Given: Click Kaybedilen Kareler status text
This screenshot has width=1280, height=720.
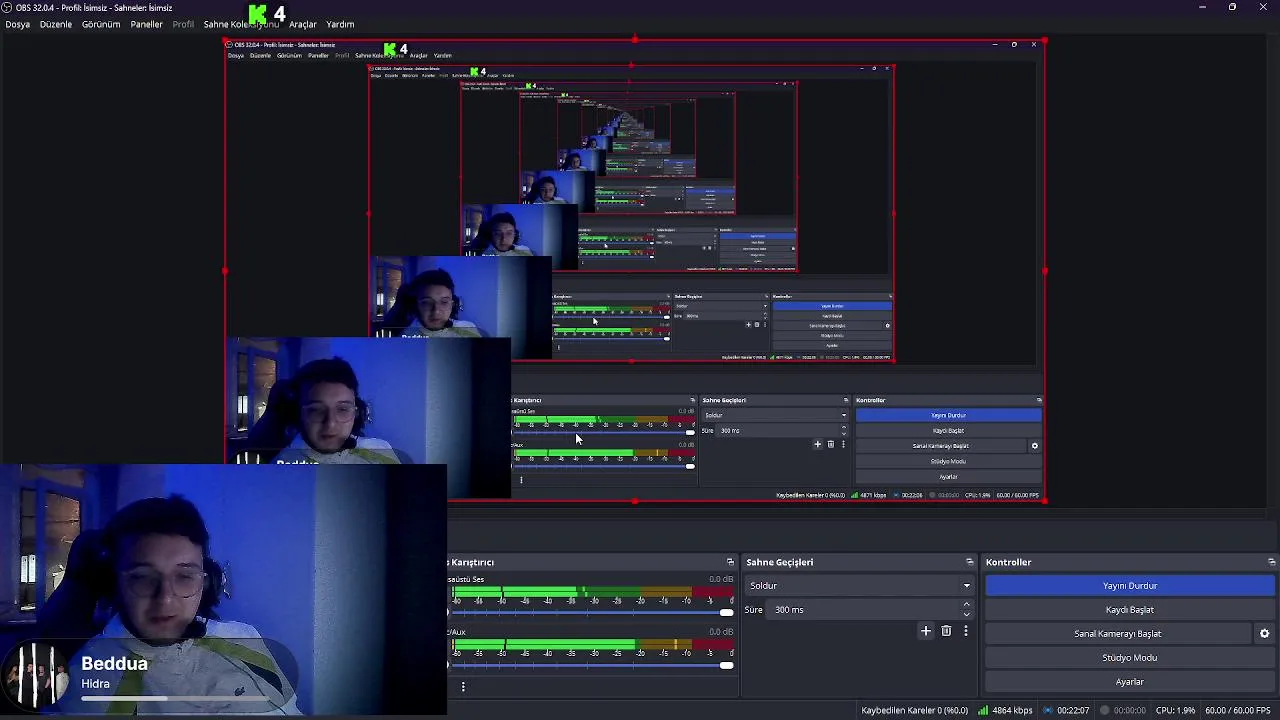Looking at the screenshot, I should coord(914,710).
